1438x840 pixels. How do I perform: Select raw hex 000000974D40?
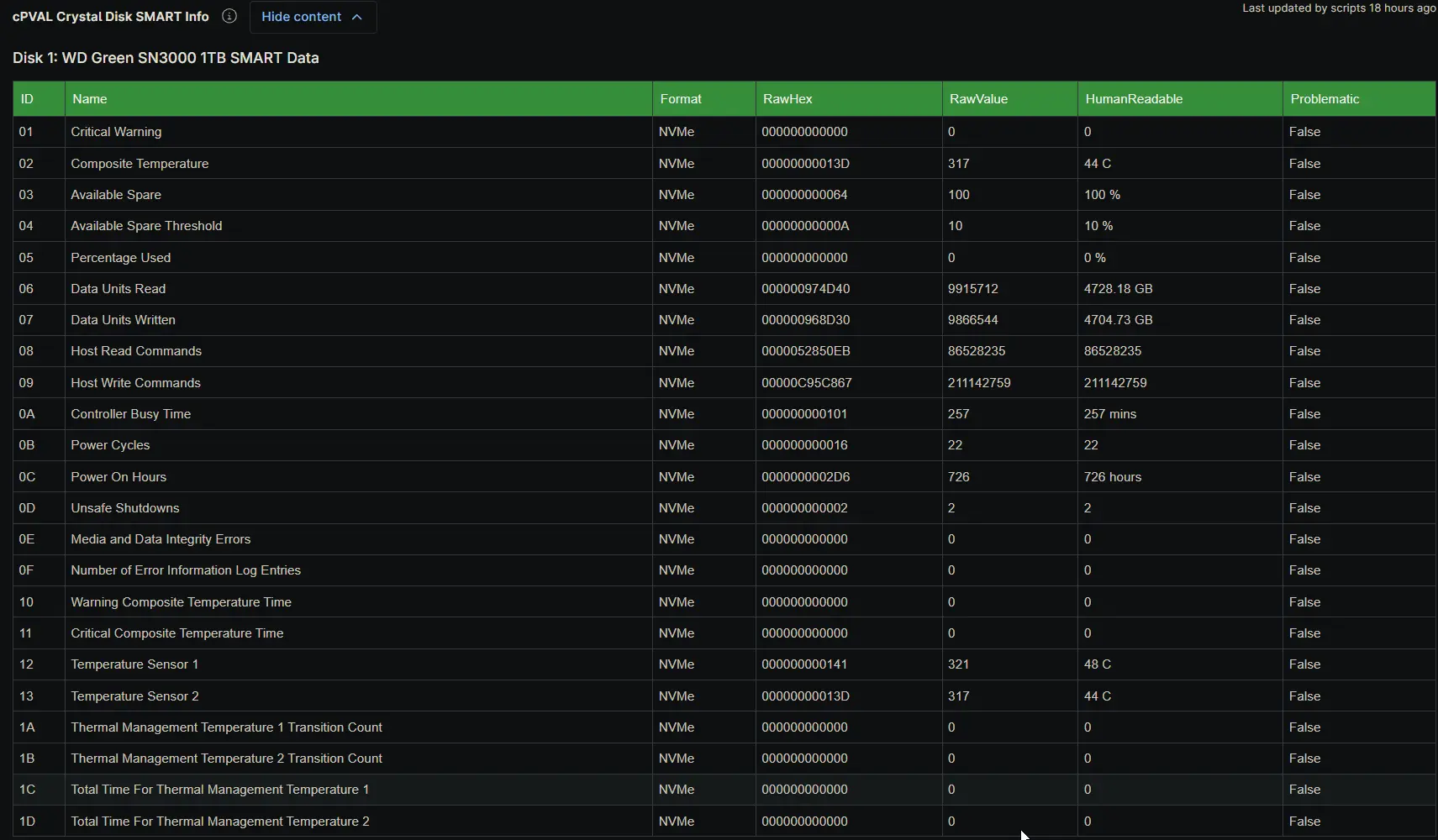click(805, 289)
